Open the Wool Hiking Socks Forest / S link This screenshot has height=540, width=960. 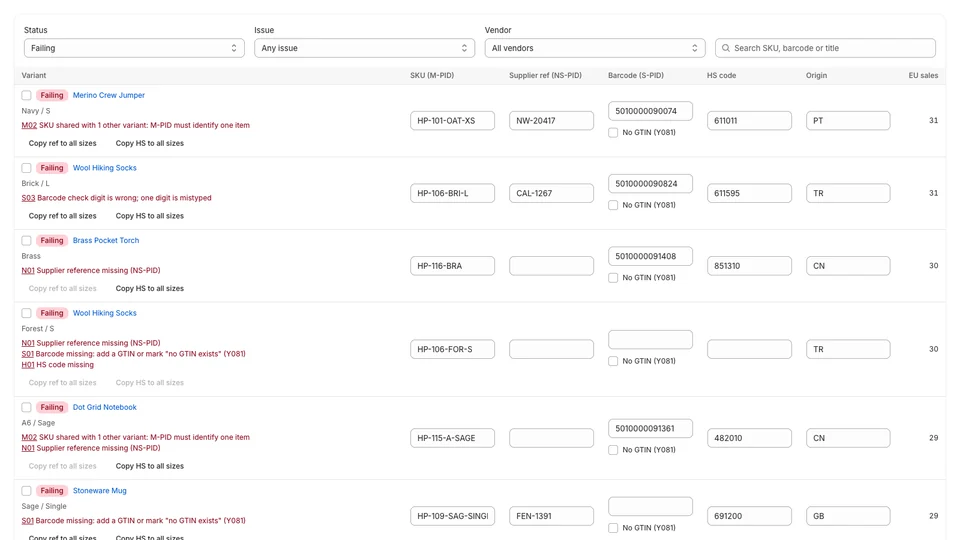(x=105, y=313)
